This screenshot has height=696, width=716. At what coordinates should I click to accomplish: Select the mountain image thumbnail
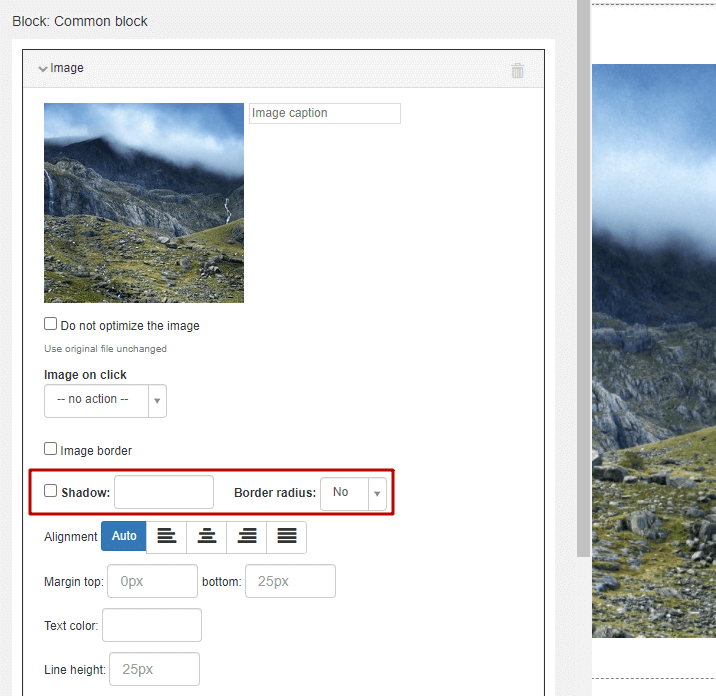pos(144,203)
